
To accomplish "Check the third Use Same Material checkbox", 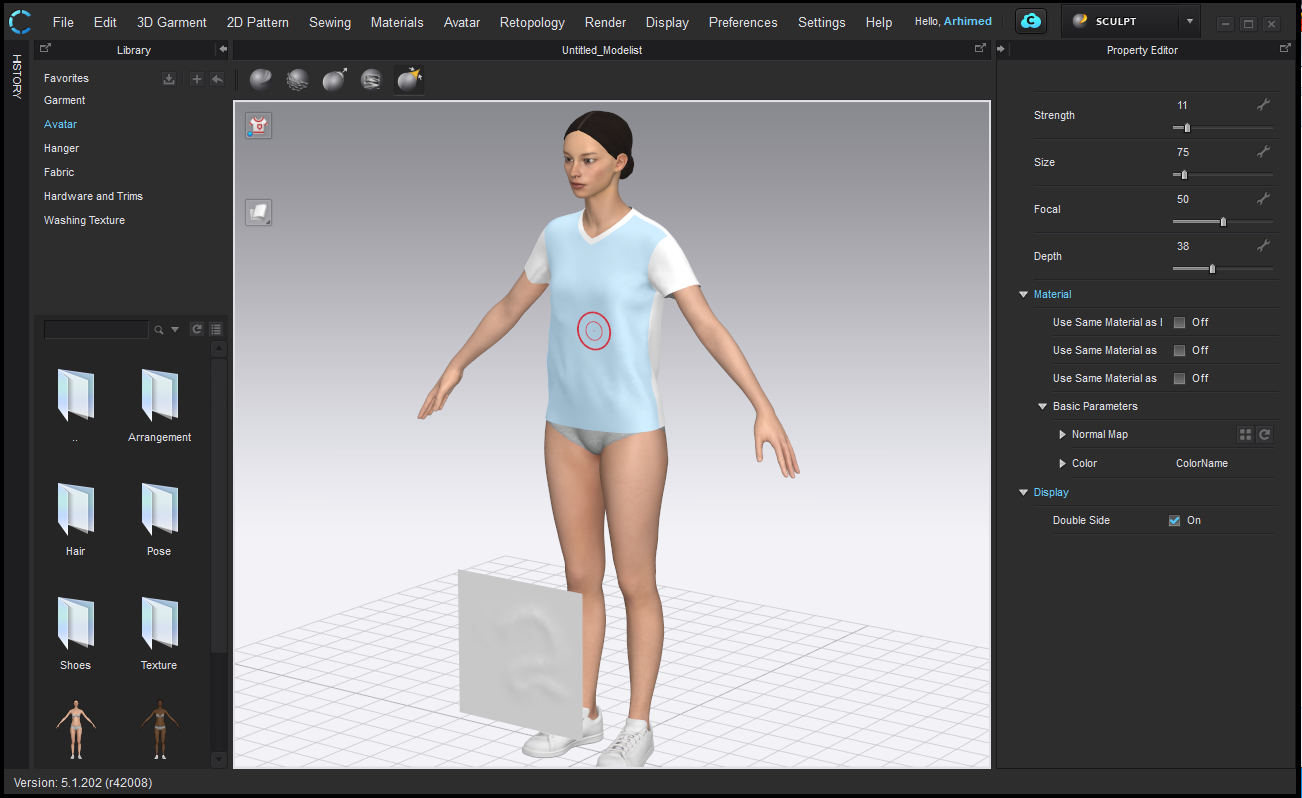I will coord(1179,379).
